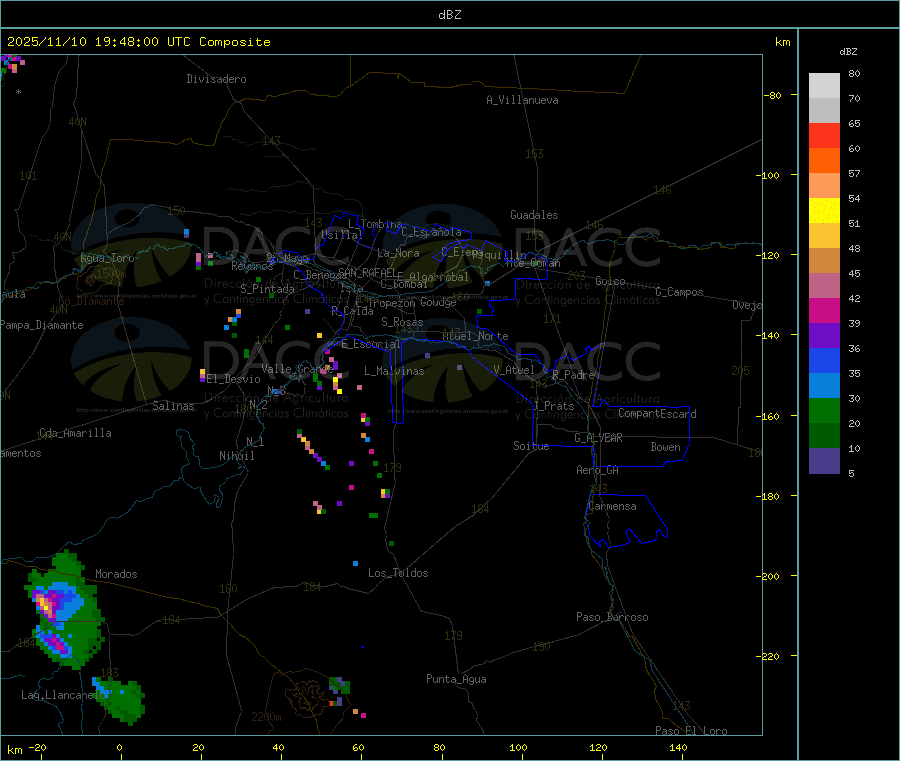Select the blue 35-36 dBZ legend swatch
Screen dimensions: 900x761
[x=824, y=360]
